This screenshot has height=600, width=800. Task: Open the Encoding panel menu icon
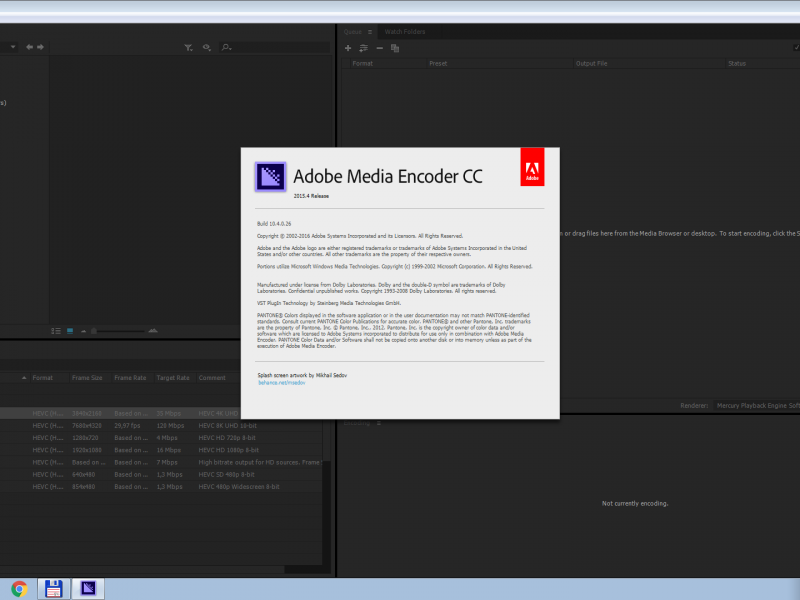tap(379, 423)
